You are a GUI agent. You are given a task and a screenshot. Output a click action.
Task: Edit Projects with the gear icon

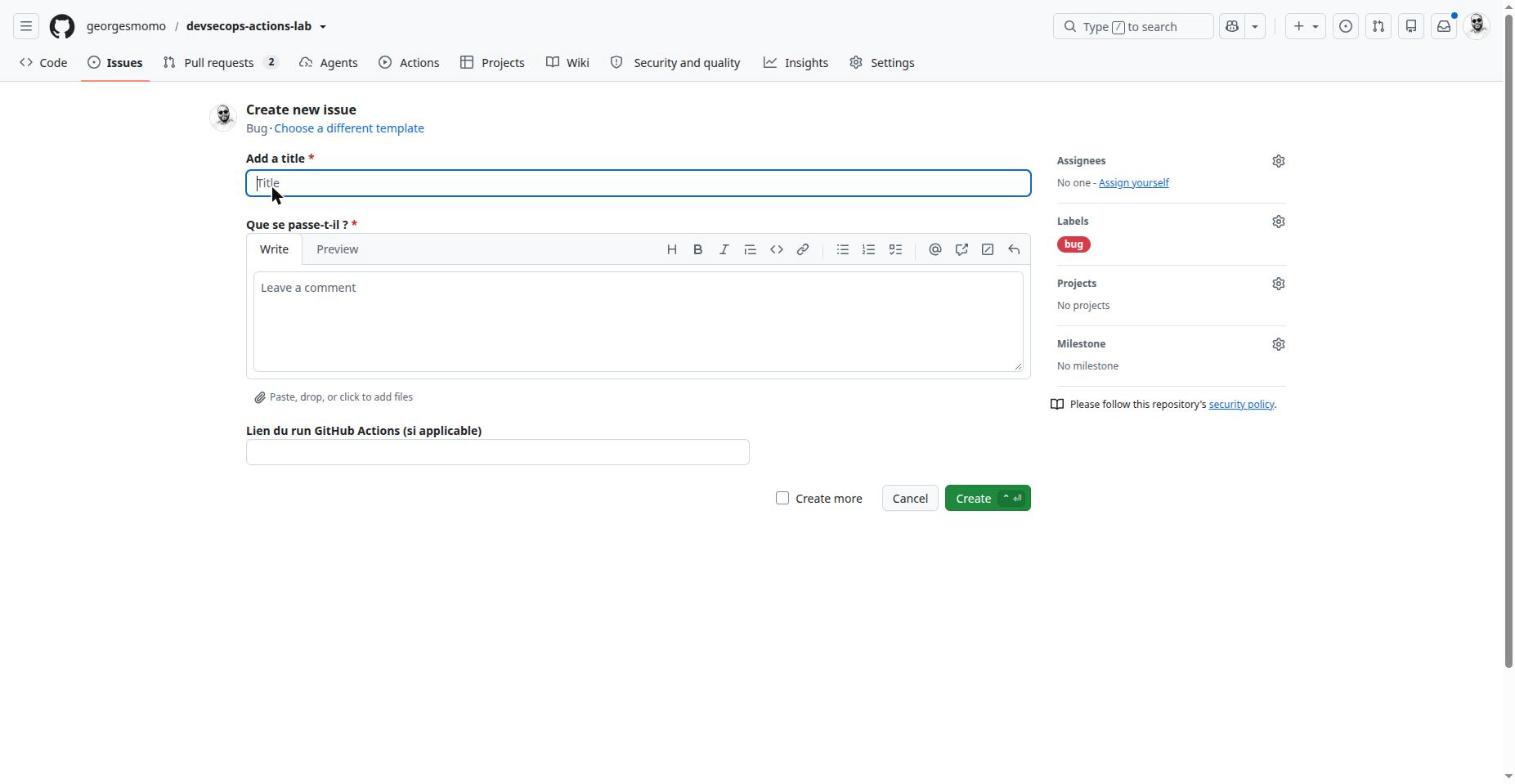(x=1278, y=284)
